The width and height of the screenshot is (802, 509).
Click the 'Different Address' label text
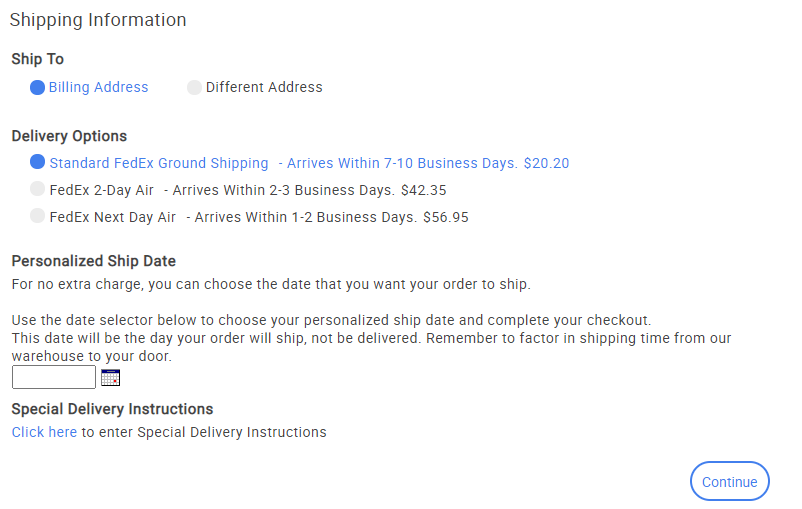pyautogui.click(x=264, y=87)
